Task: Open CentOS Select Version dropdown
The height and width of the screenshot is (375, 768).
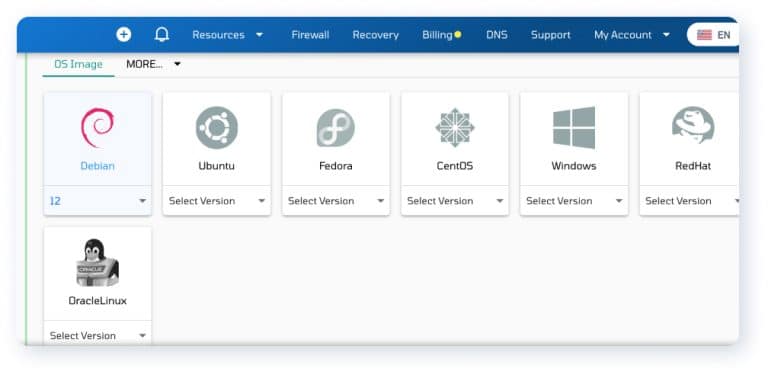Action: click(455, 201)
